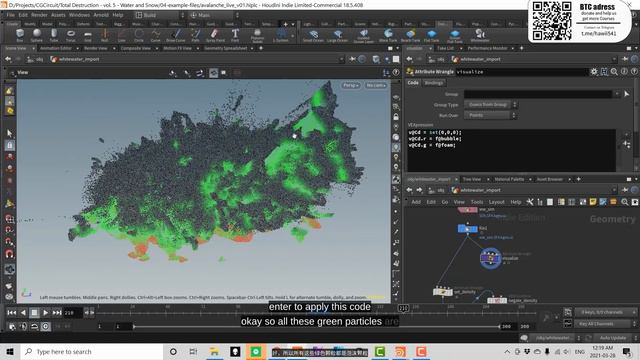Viewport: 640px width, 360px height.
Task: Click the obj path button in viewport pane
Action: [x=36, y=59]
